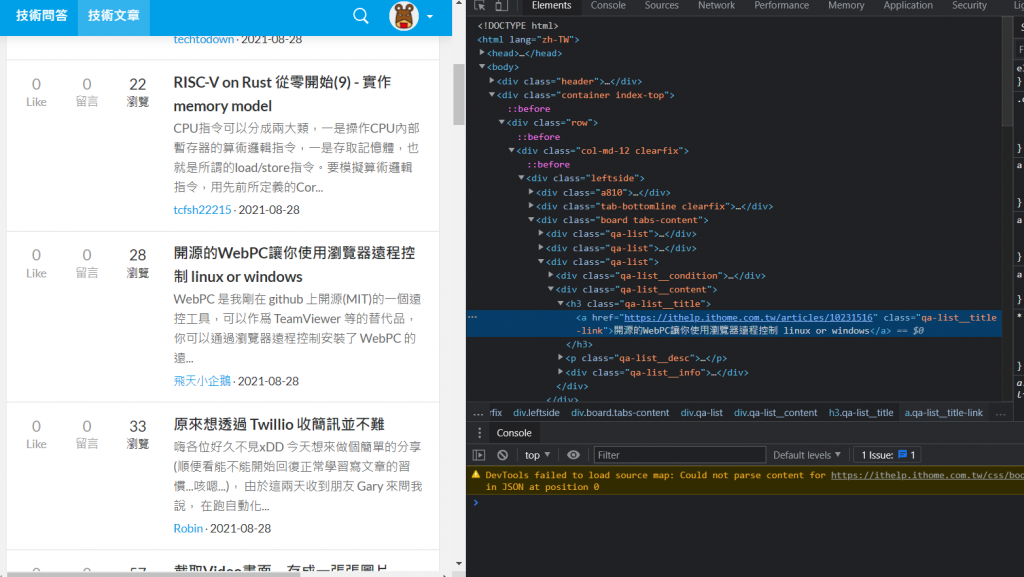Open author tcfsh22215 profile
This screenshot has height=577, width=1024.
(202, 210)
